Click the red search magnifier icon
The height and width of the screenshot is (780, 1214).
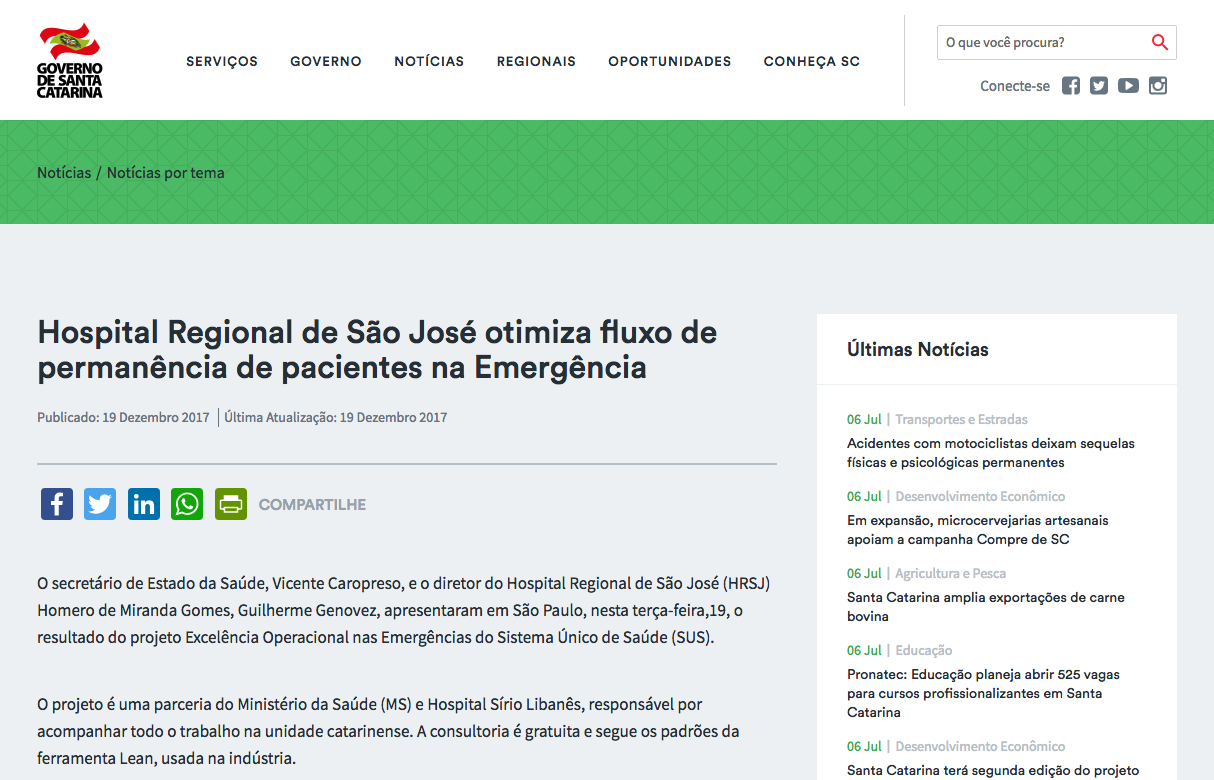click(x=1160, y=42)
